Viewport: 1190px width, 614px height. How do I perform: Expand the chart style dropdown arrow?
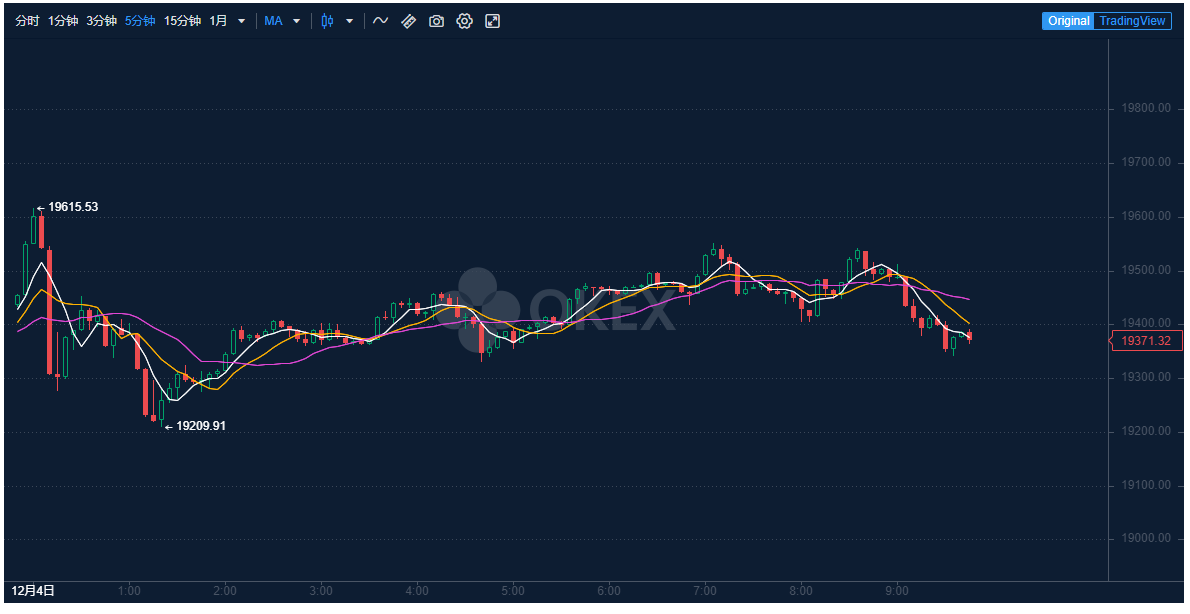click(349, 21)
